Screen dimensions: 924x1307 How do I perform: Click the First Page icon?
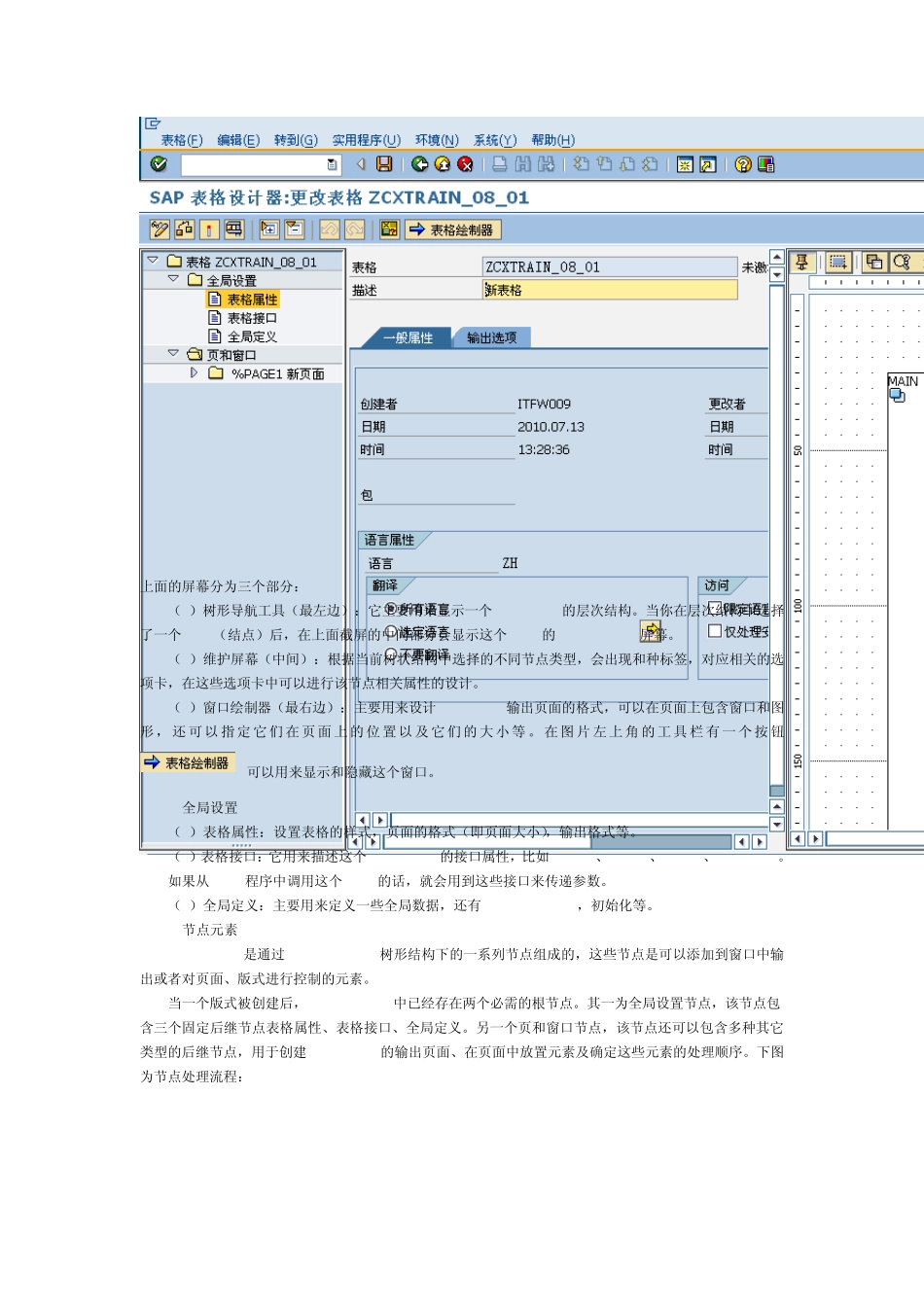coord(582,164)
